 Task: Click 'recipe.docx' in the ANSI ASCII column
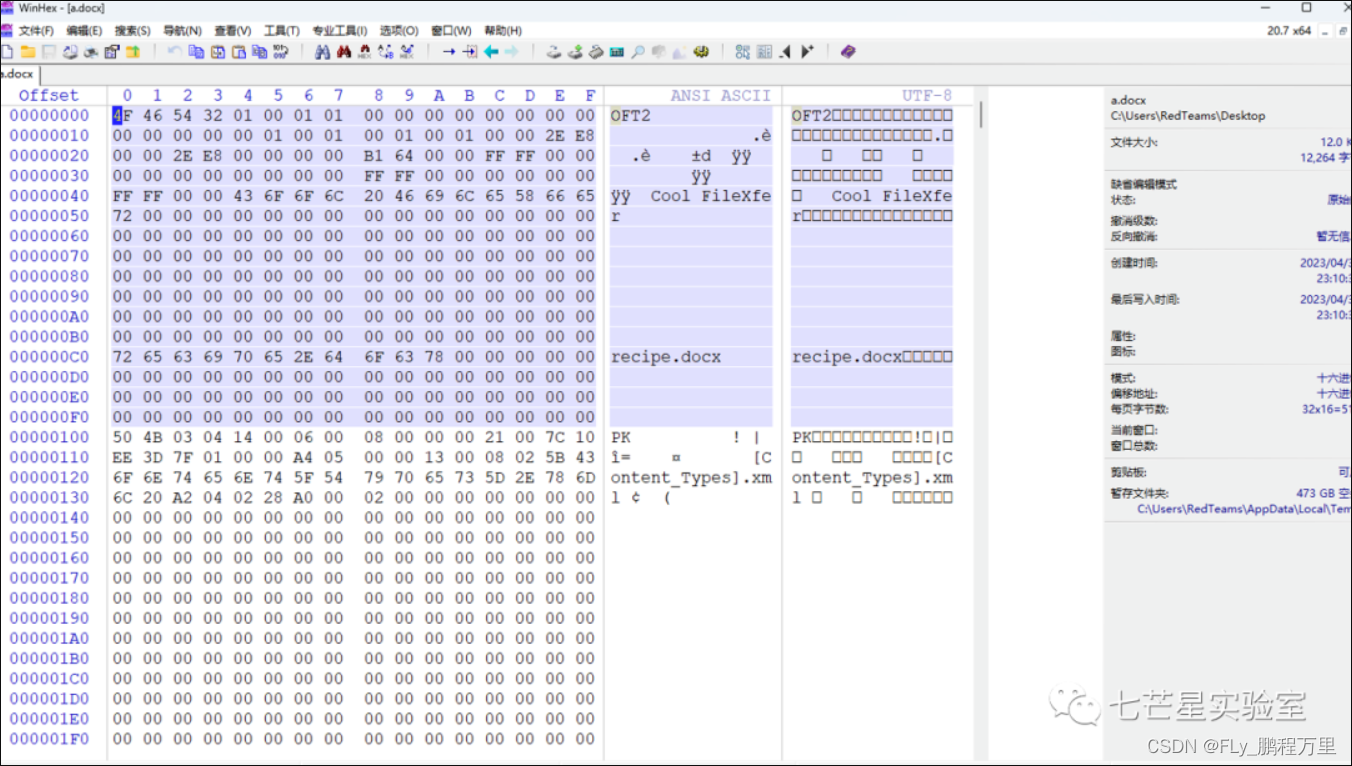click(x=666, y=357)
